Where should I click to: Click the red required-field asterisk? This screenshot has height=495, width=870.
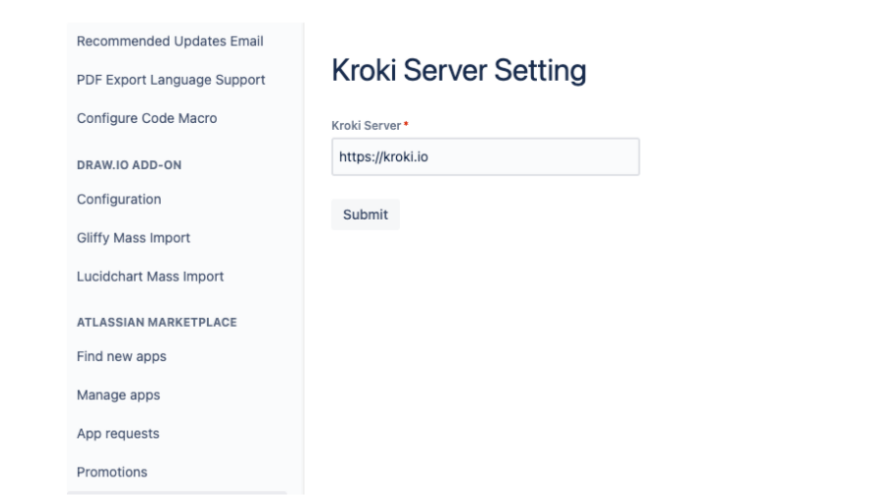(406, 125)
